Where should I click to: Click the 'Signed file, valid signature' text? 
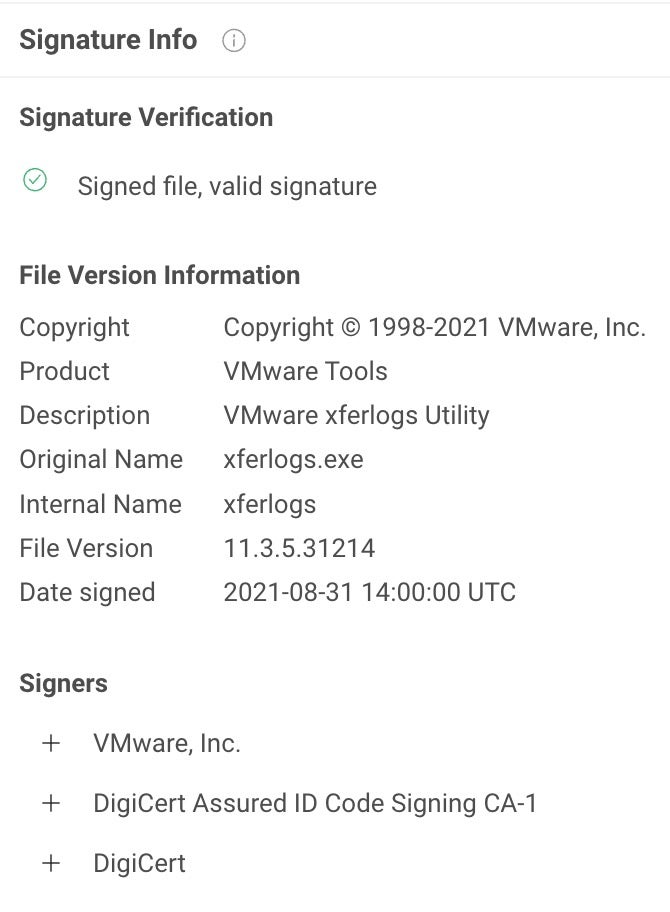click(x=227, y=186)
